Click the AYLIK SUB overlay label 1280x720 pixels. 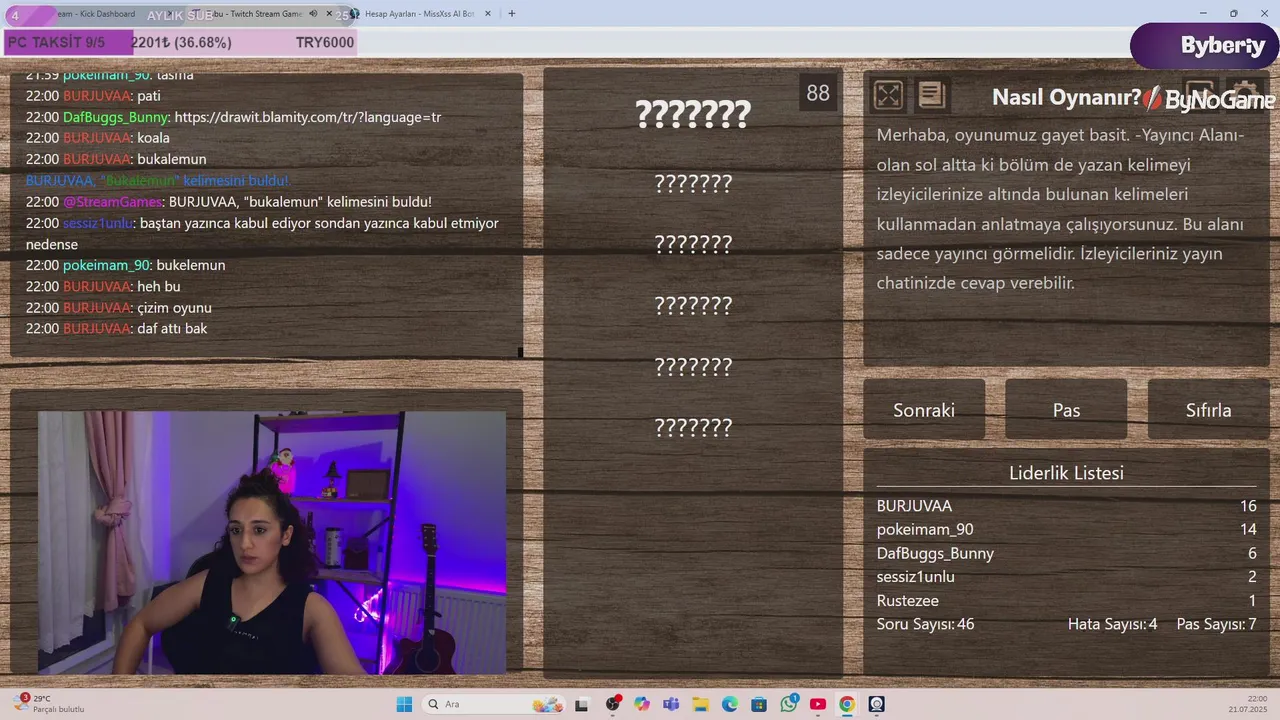click(x=180, y=15)
